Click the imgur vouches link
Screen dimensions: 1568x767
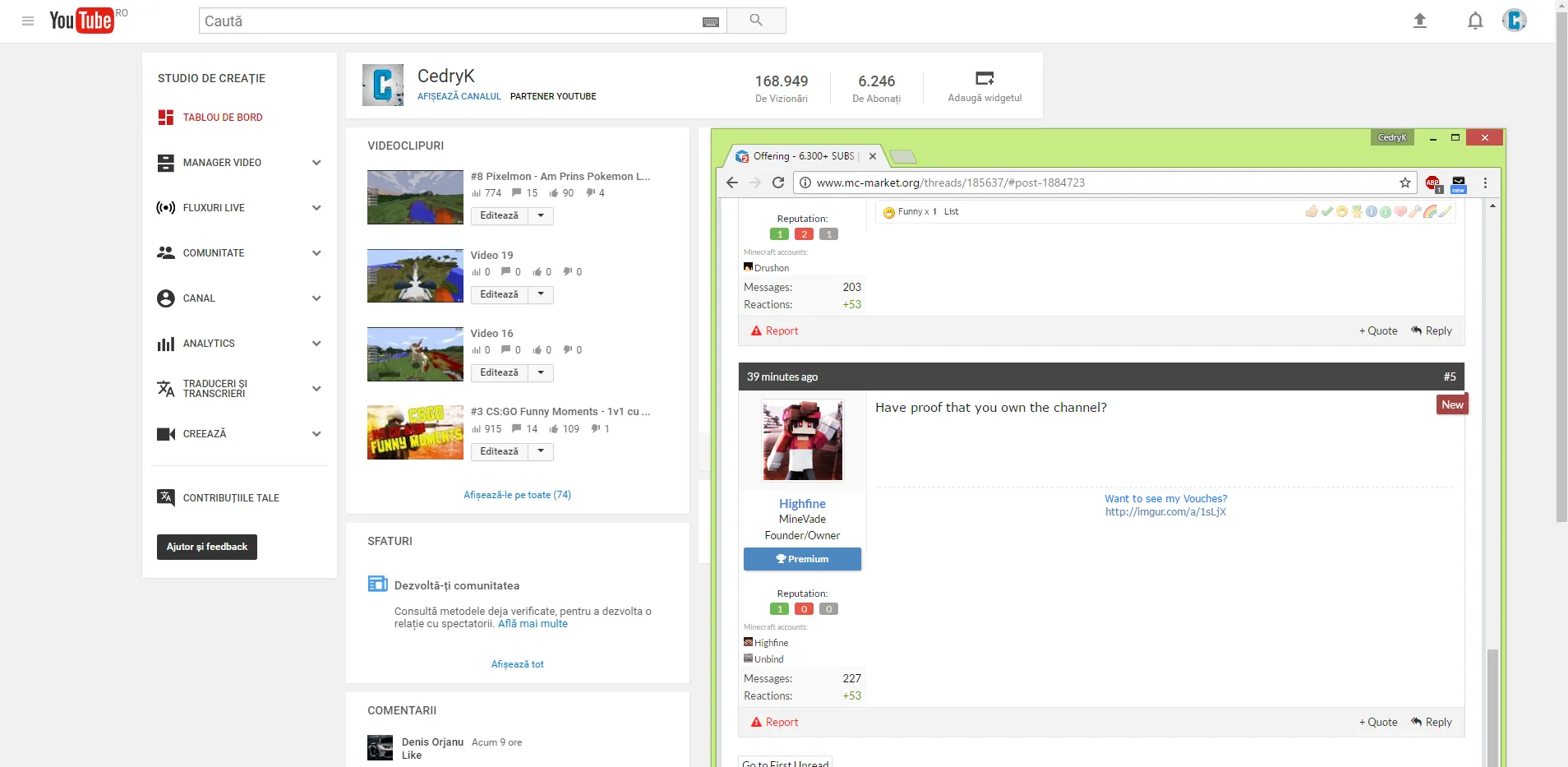tap(1165, 512)
